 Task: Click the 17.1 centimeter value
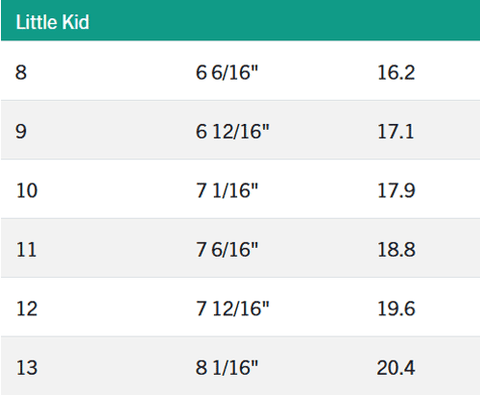396,131
